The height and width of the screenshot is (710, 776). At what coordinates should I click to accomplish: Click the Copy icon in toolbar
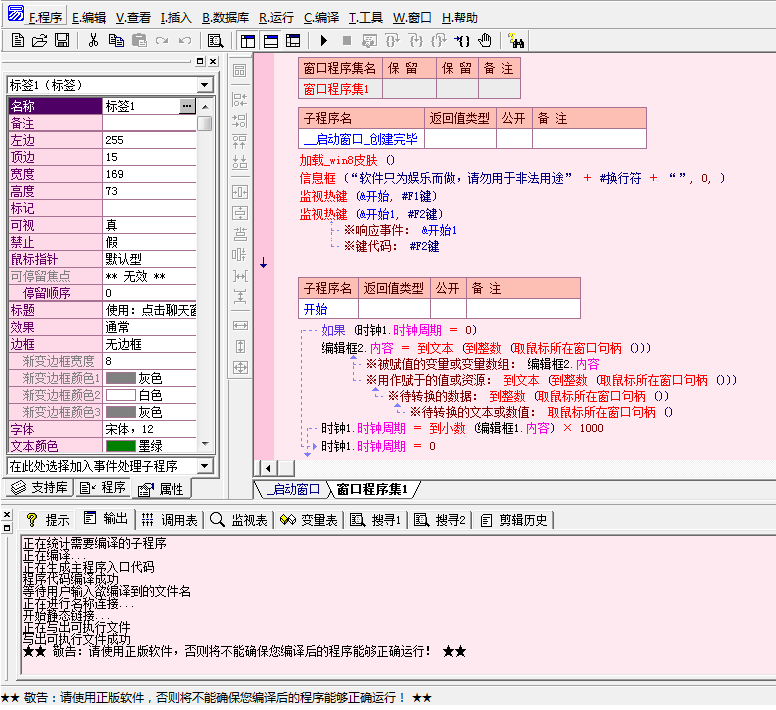click(x=116, y=41)
